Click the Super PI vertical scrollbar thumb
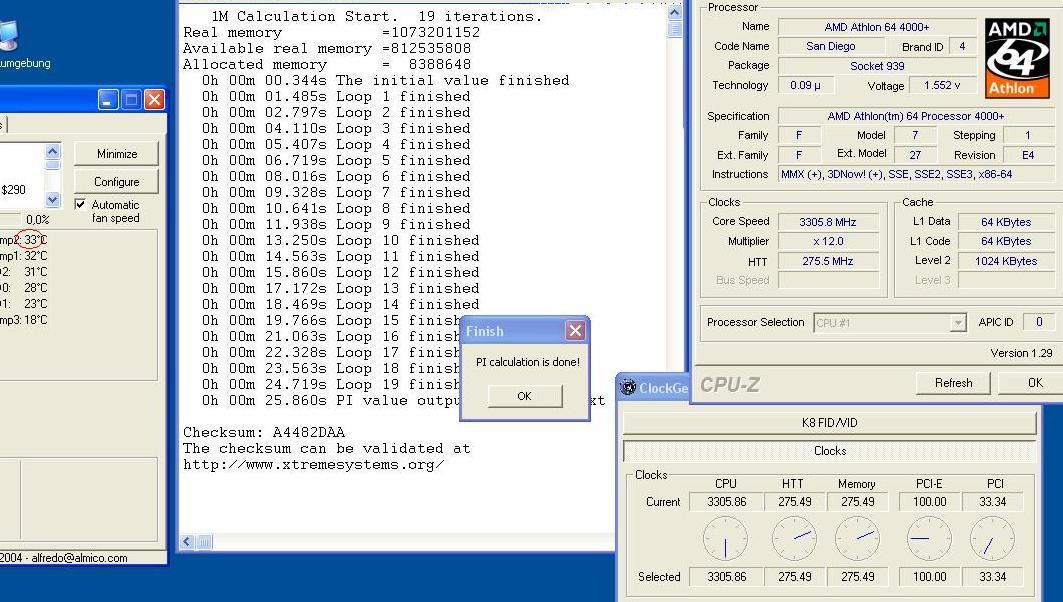 tap(675, 28)
